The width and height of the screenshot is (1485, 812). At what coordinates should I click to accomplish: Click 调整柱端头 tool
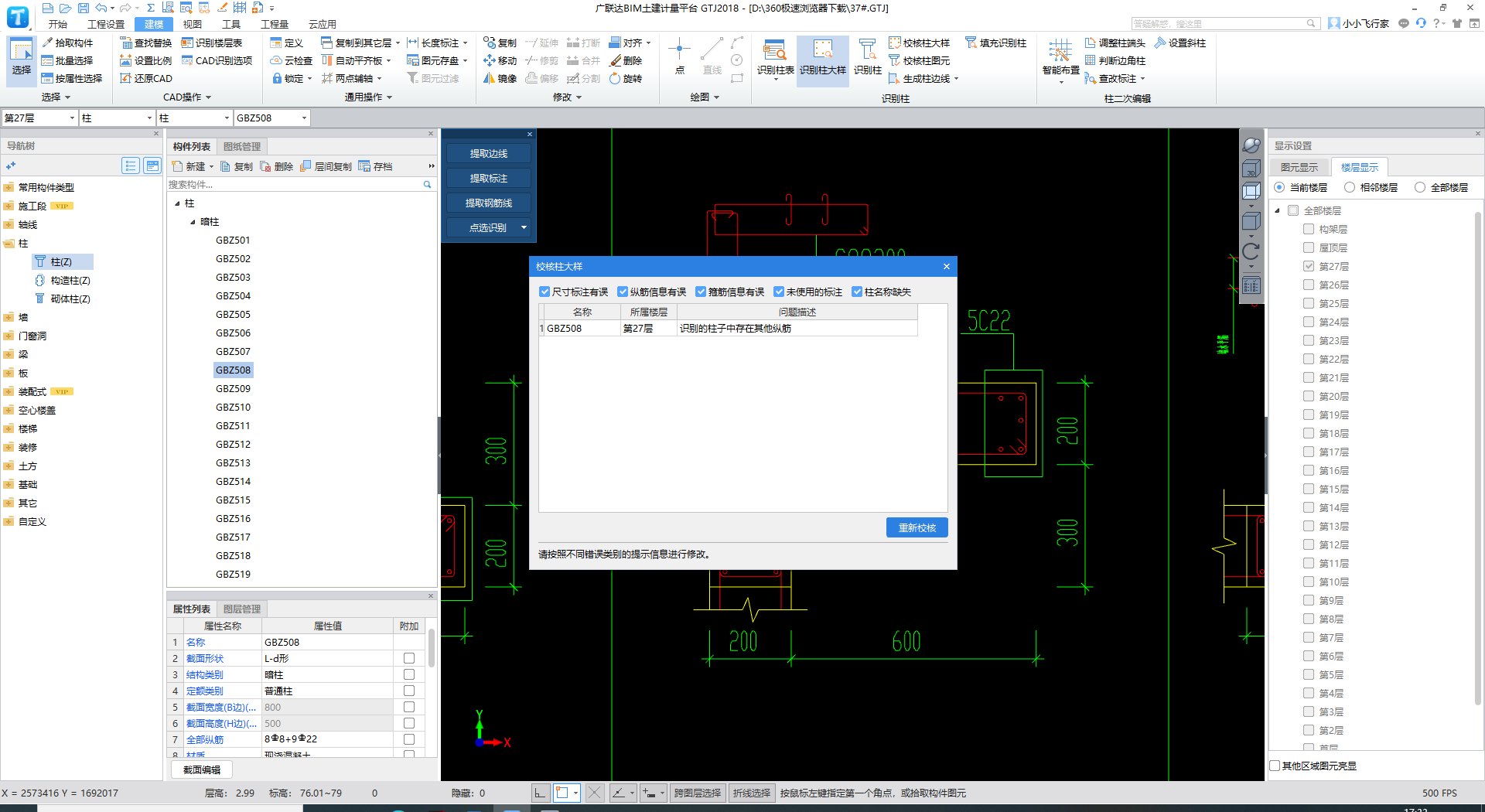click(1115, 43)
